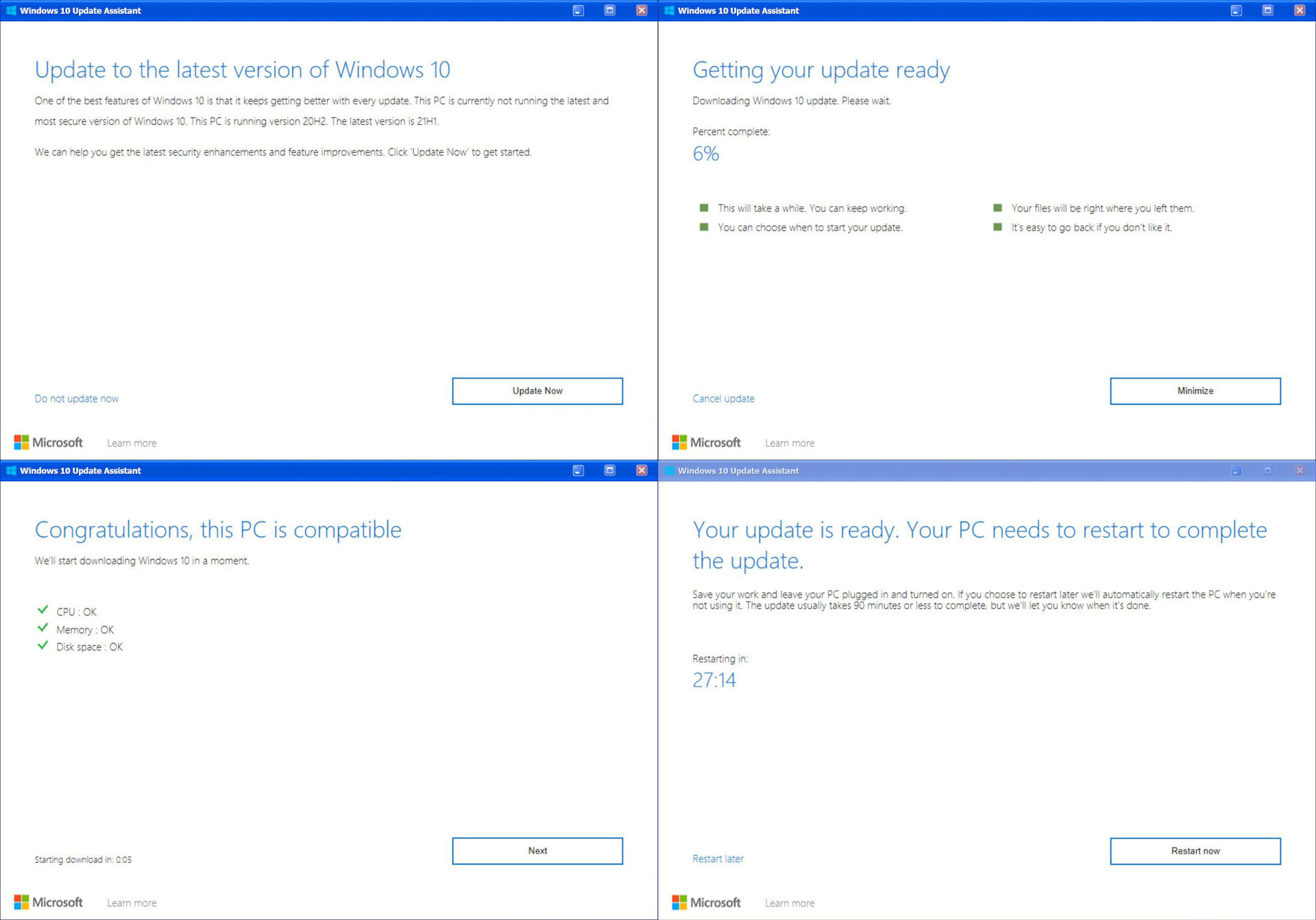This screenshot has height=920, width=1316.
Task: Minimize the Update to latest version window
Action: [x=578, y=10]
